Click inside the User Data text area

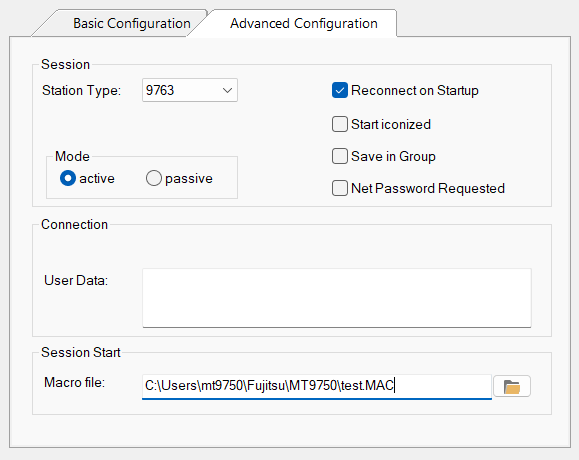[337, 298]
